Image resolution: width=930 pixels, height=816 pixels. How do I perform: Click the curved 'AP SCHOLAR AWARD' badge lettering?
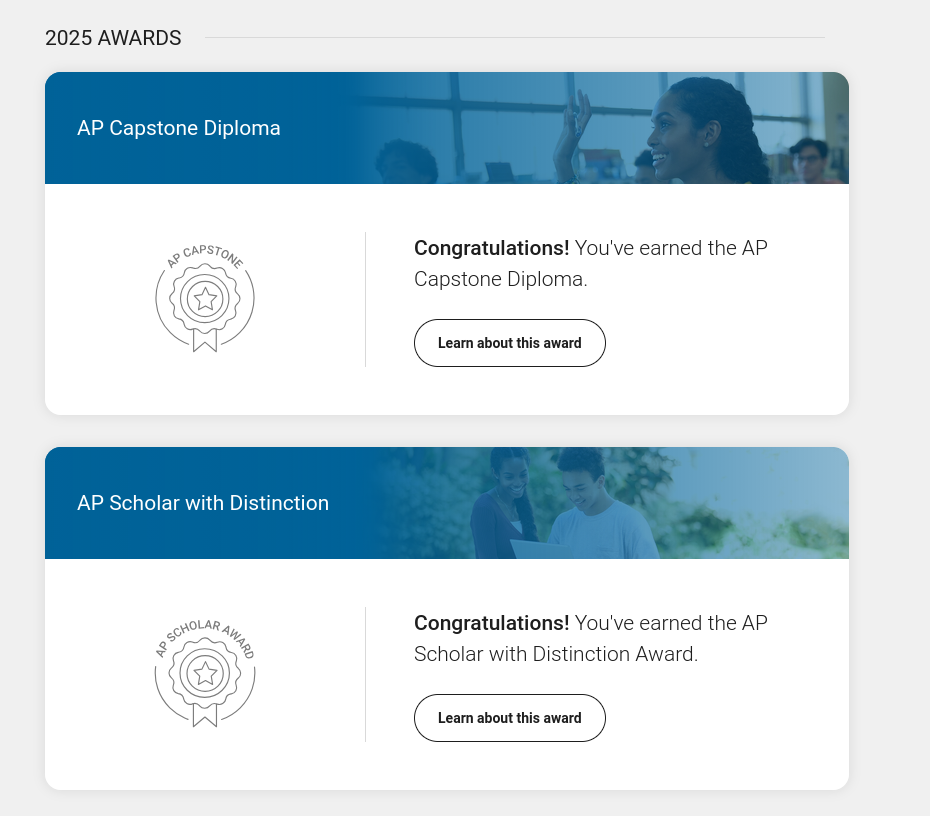(205, 636)
